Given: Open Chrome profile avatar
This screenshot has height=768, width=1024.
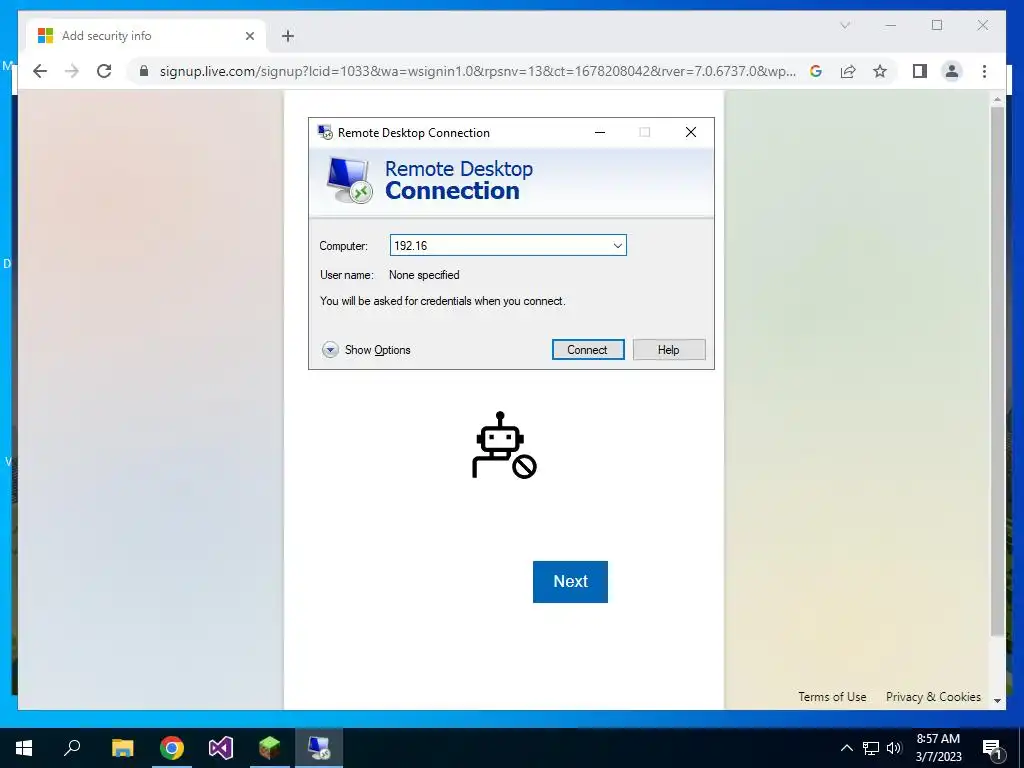Looking at the screenshot, I should [952, 71].
